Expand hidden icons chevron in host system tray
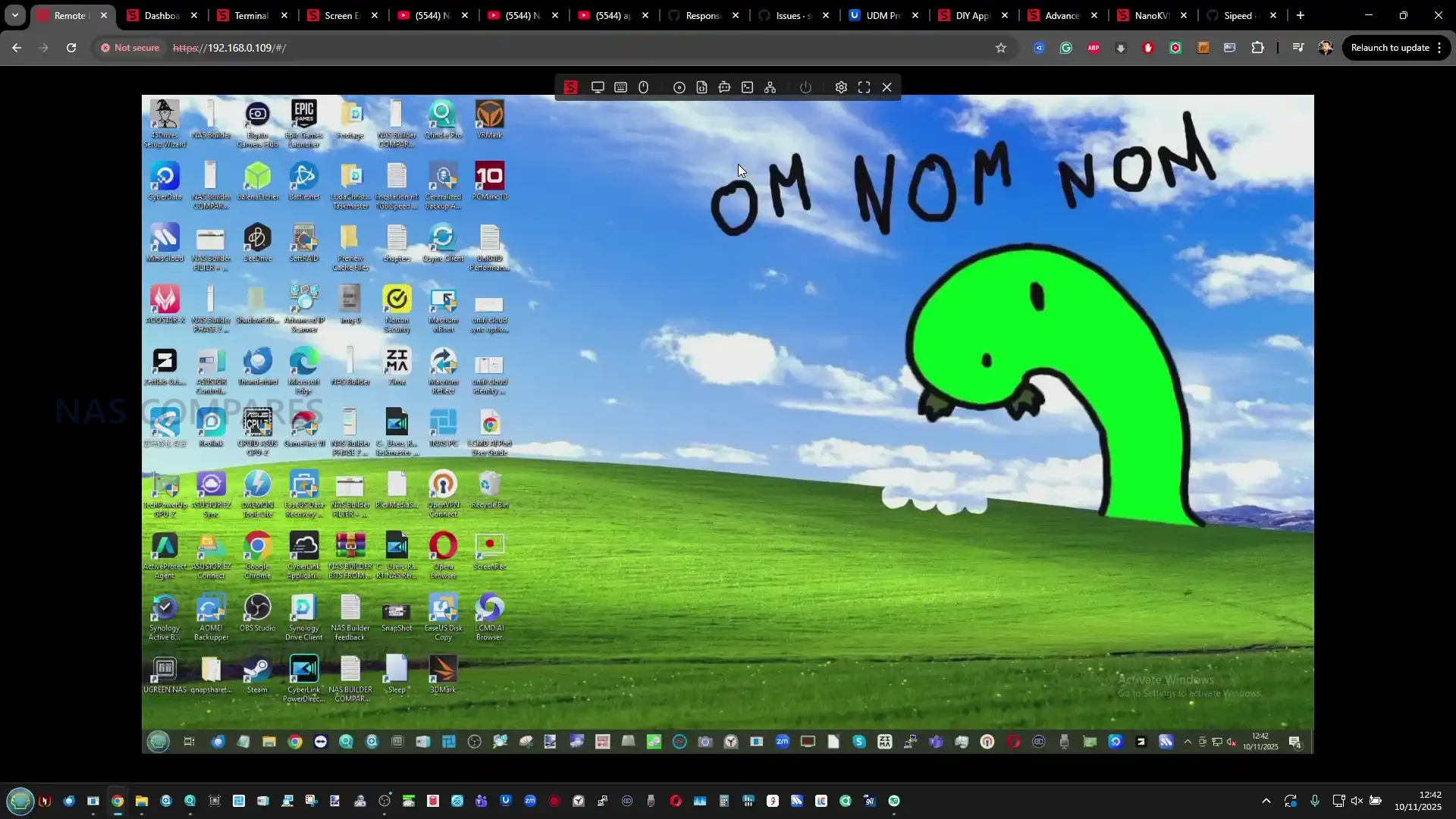This screenshot has height=819, width=1456. coord(1266,801)
